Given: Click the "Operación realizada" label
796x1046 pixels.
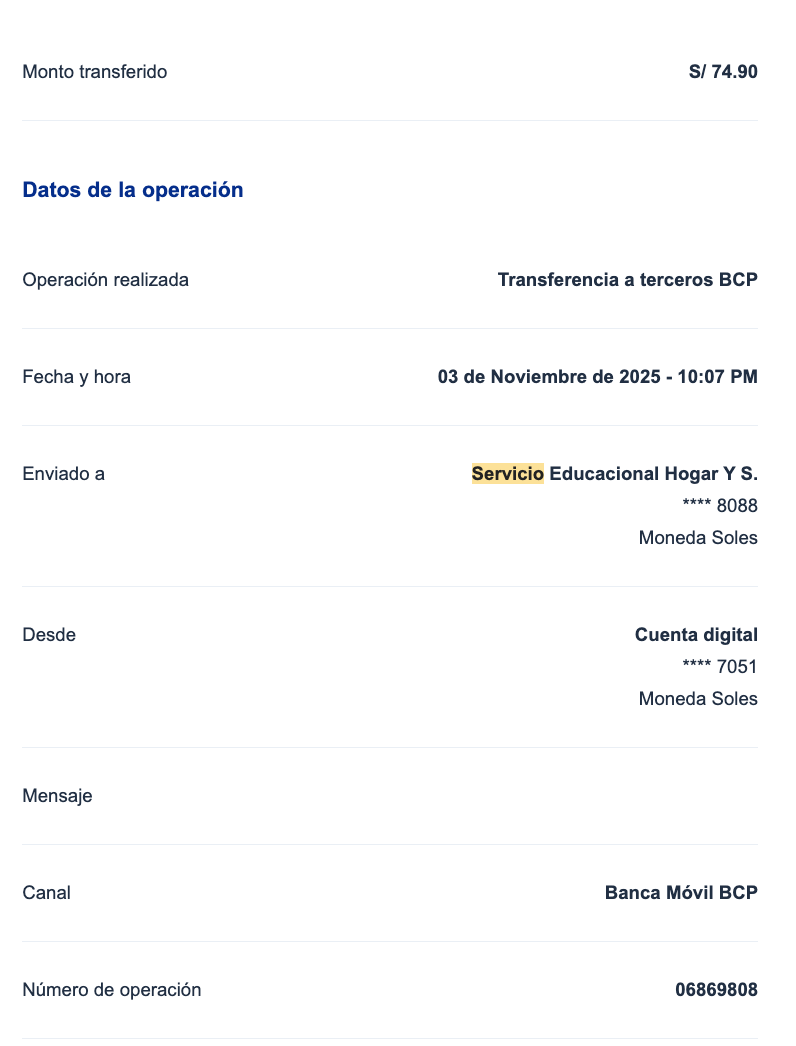Looking at the screenshot, I should click(105, 280).
